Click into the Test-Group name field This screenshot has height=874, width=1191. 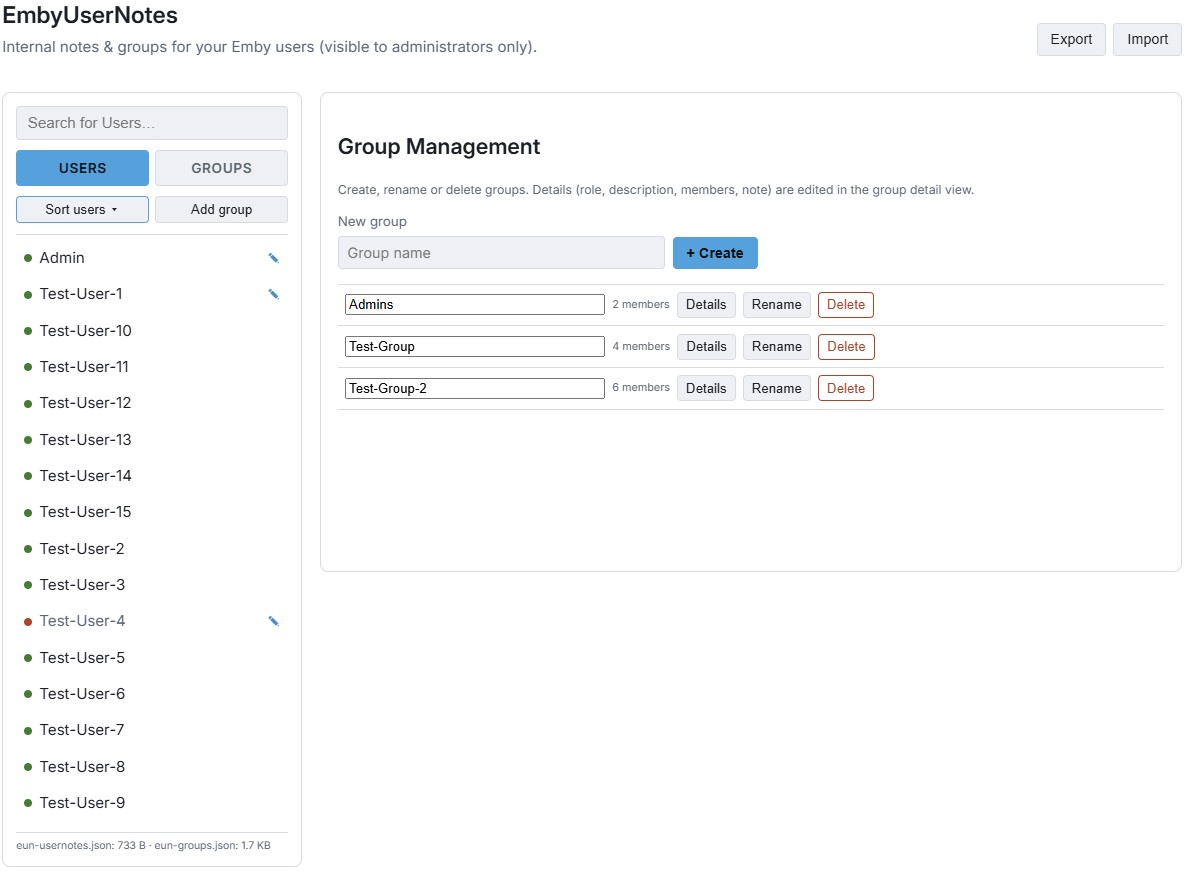tap(475, 346)
